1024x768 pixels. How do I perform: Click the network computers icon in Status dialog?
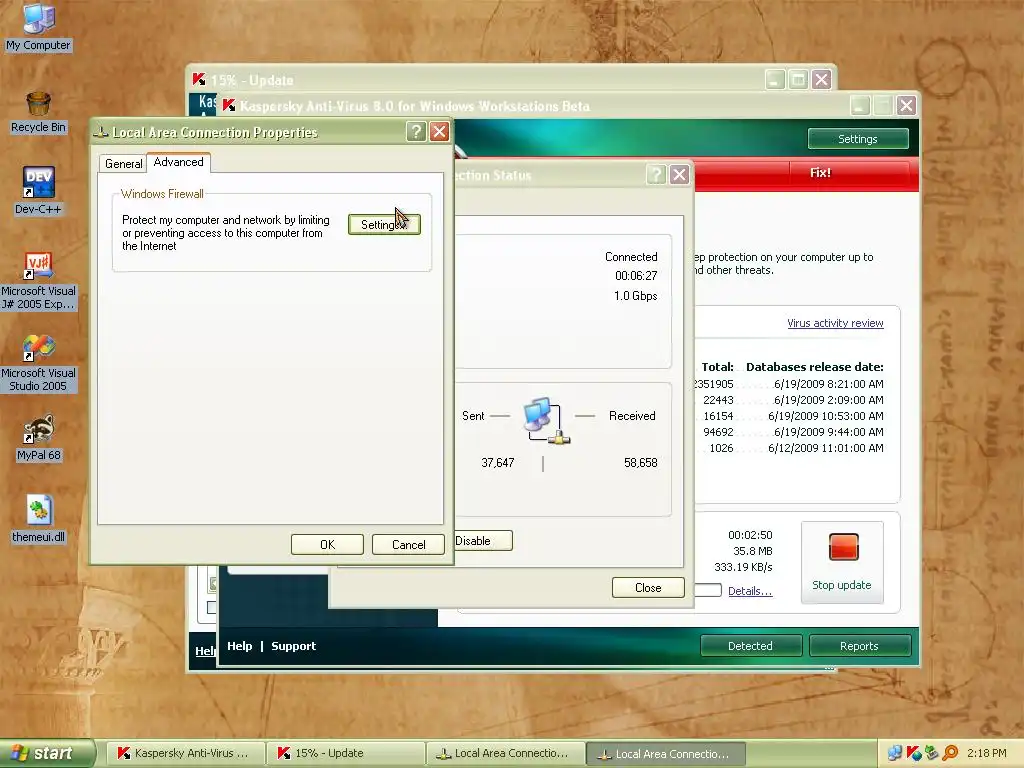[546, 420]
